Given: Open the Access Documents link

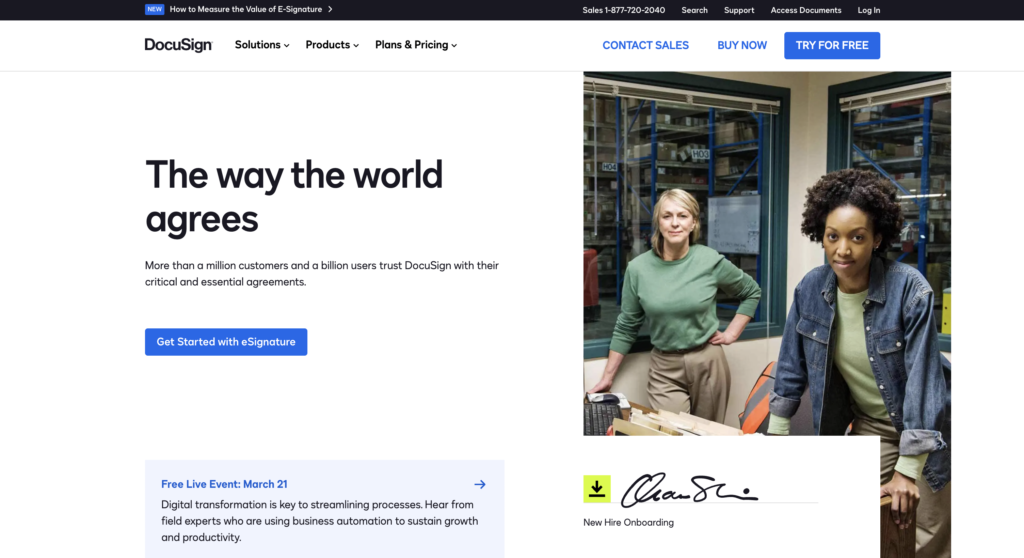Looking at the screenshot, I should click(x=806, y=10).
